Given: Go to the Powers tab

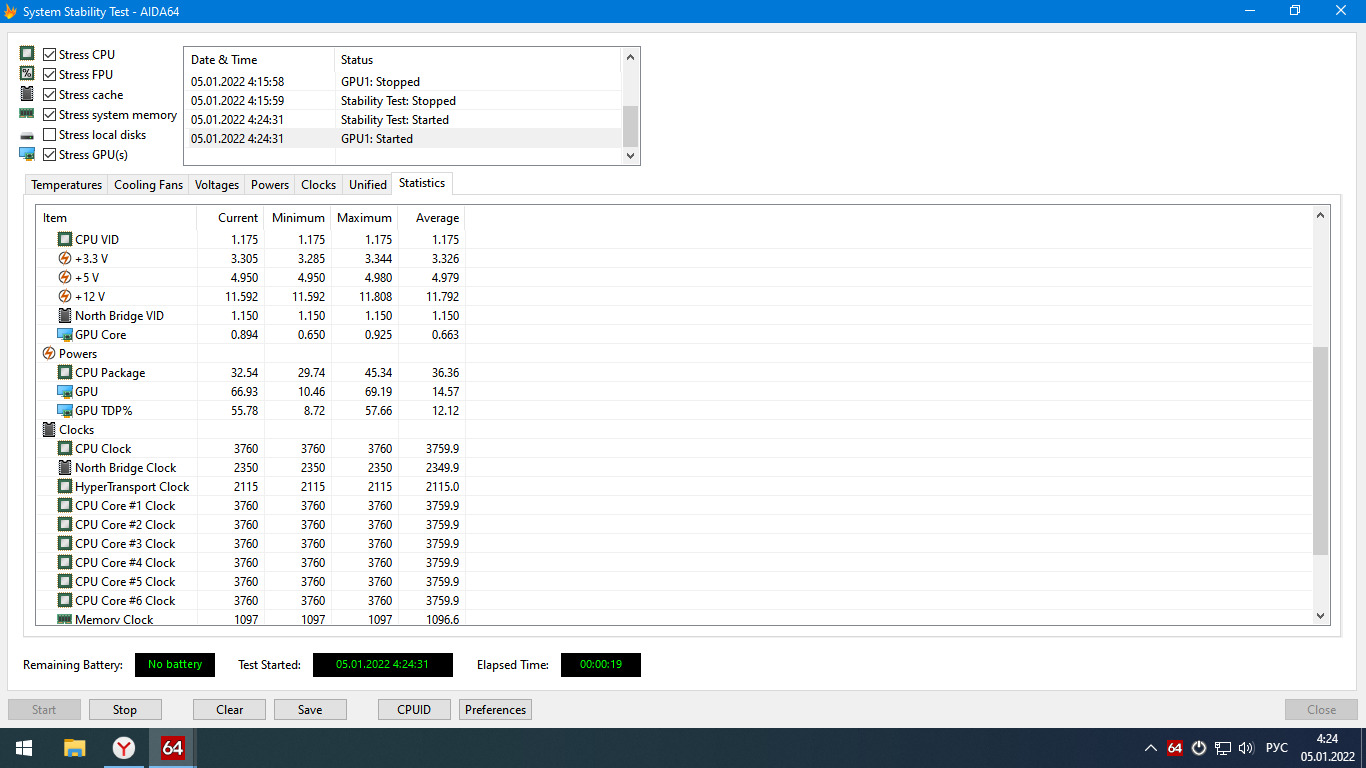Looking at the screenshot, I should tap(270, 185).
